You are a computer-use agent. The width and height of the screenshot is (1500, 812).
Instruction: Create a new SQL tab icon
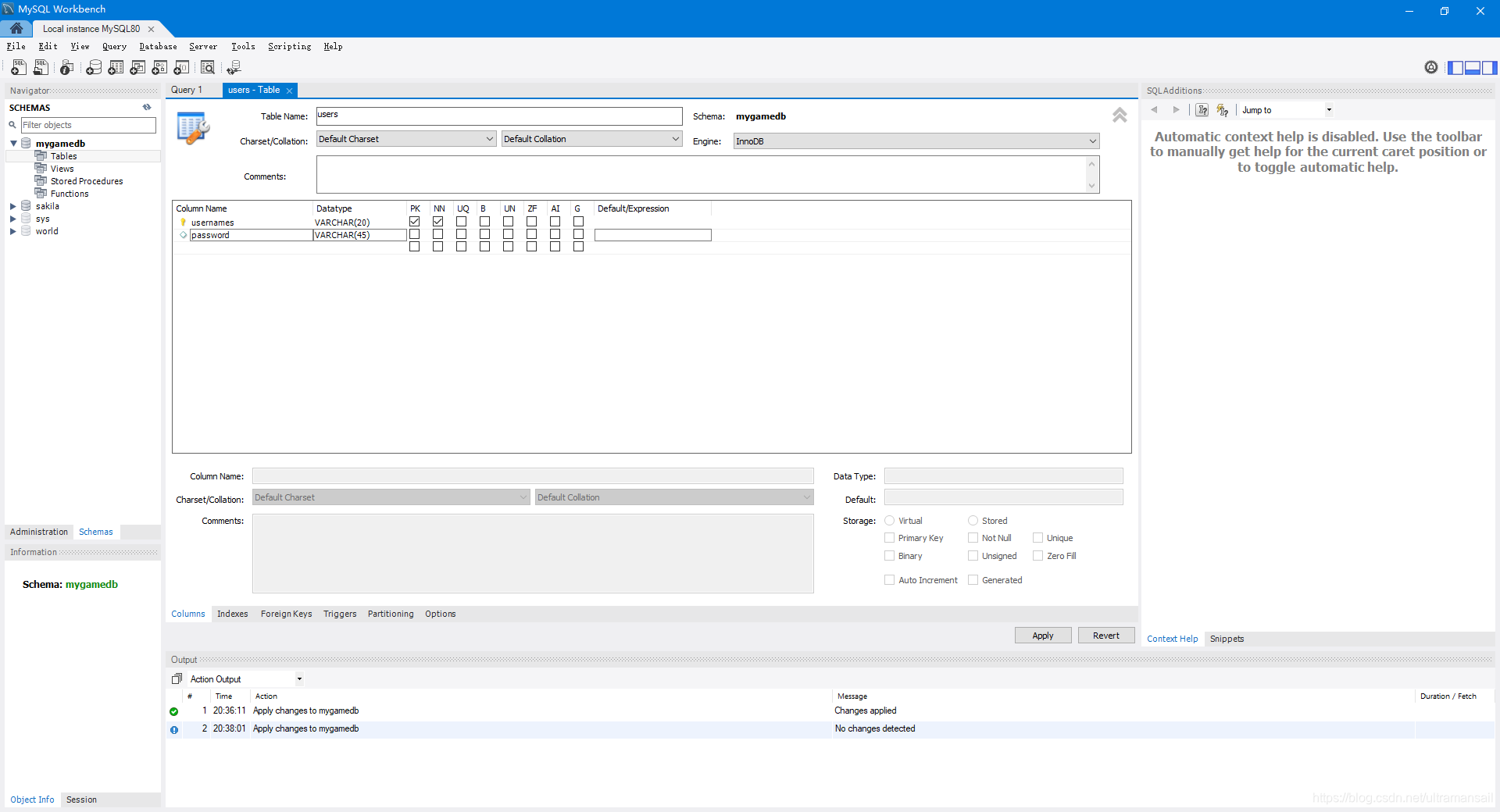(x=19, y=68)
